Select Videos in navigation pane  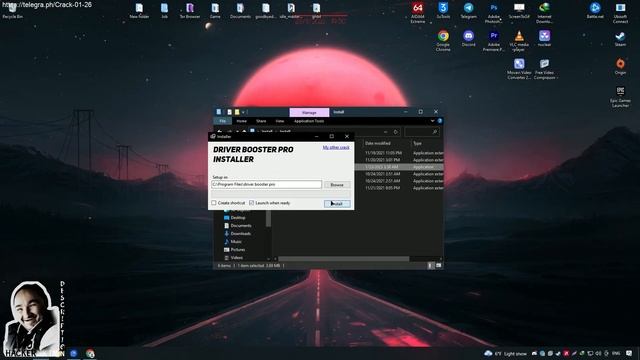coord(237,258)
